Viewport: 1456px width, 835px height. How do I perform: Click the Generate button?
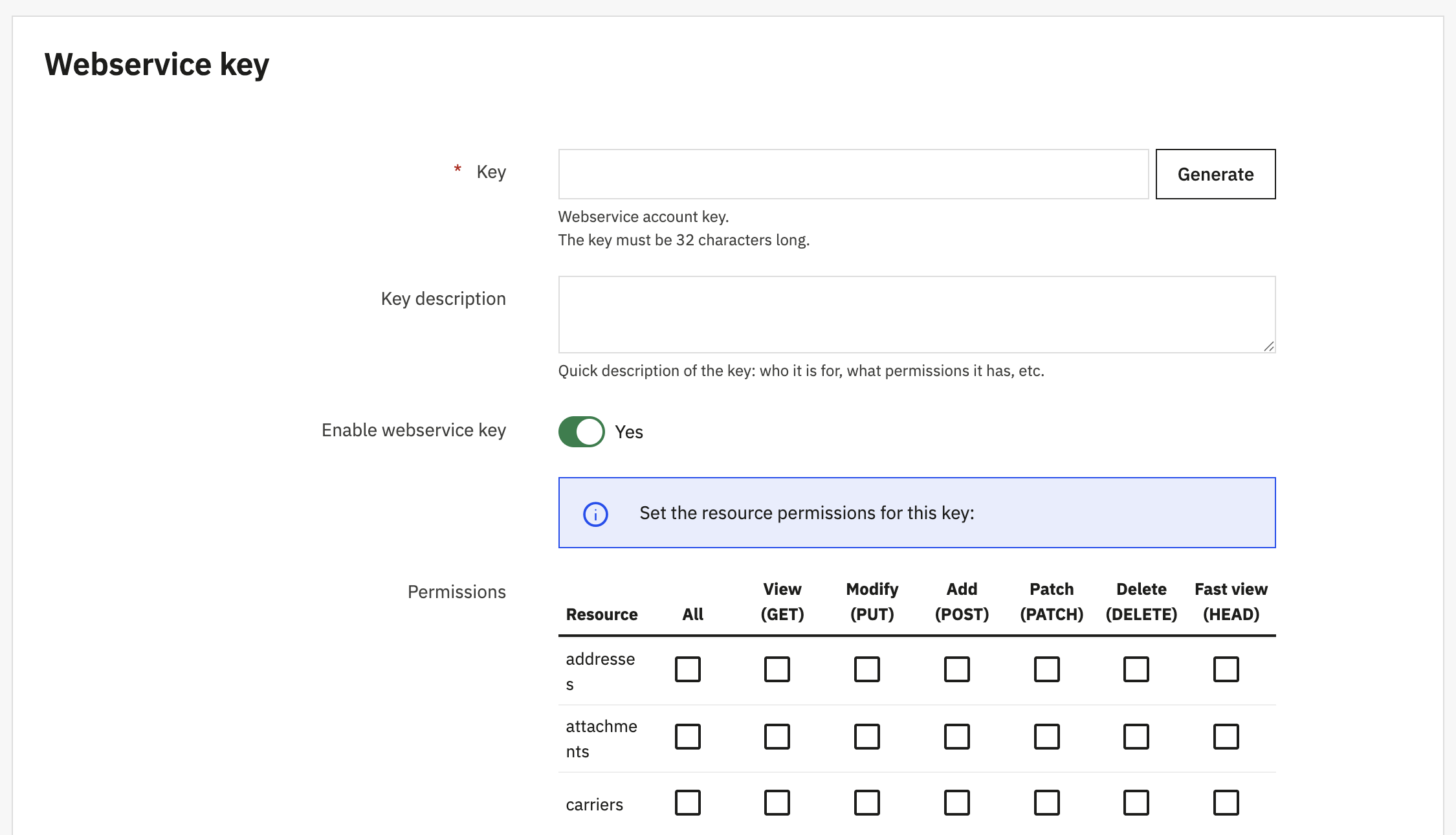(1215, 173)
